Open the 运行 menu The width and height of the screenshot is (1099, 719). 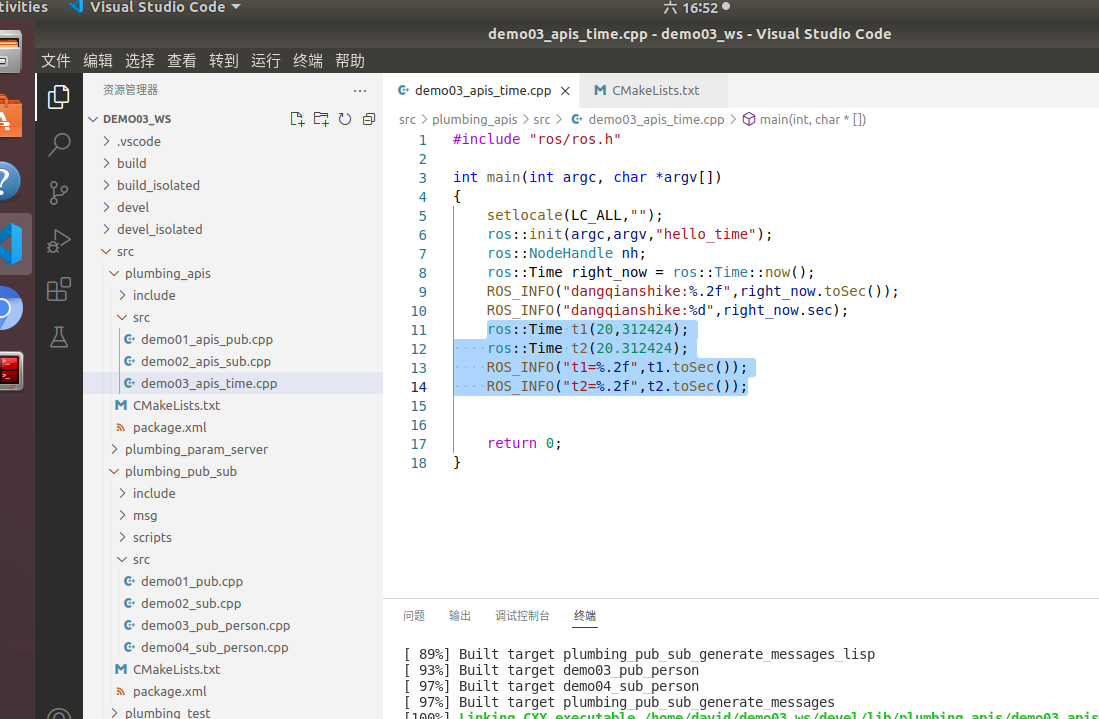point(265,60)
